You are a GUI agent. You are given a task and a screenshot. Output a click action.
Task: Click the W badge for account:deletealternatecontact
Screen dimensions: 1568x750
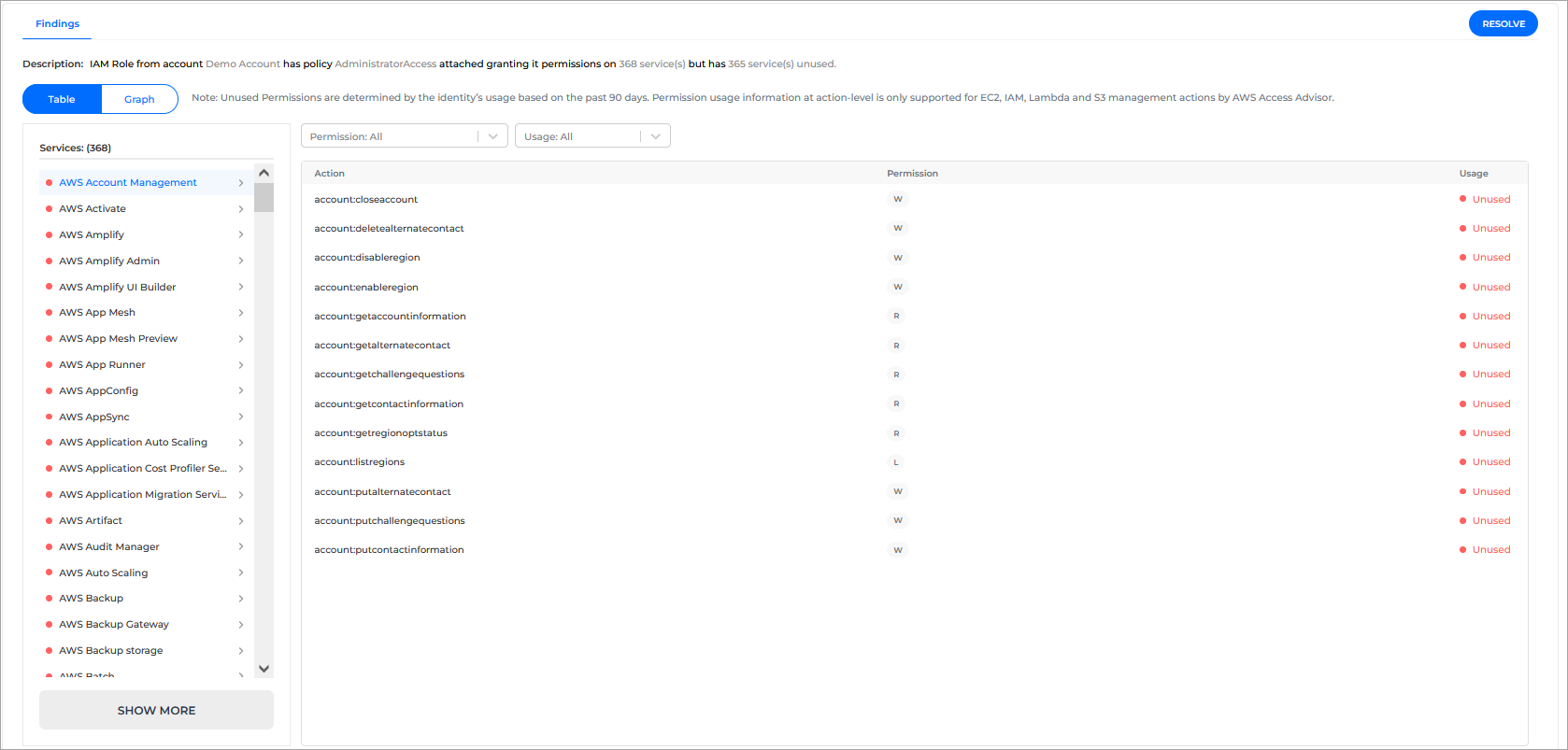coord(897,229)
